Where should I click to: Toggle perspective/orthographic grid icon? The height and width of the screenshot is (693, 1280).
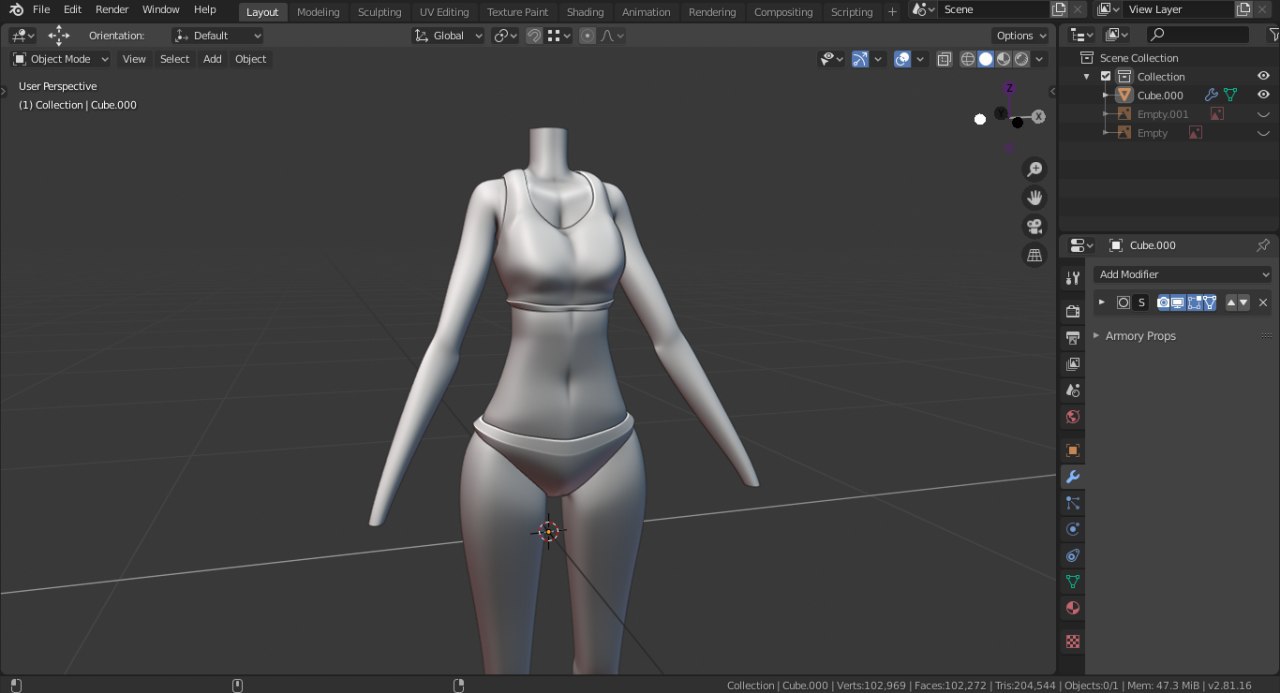point(1035,256)
